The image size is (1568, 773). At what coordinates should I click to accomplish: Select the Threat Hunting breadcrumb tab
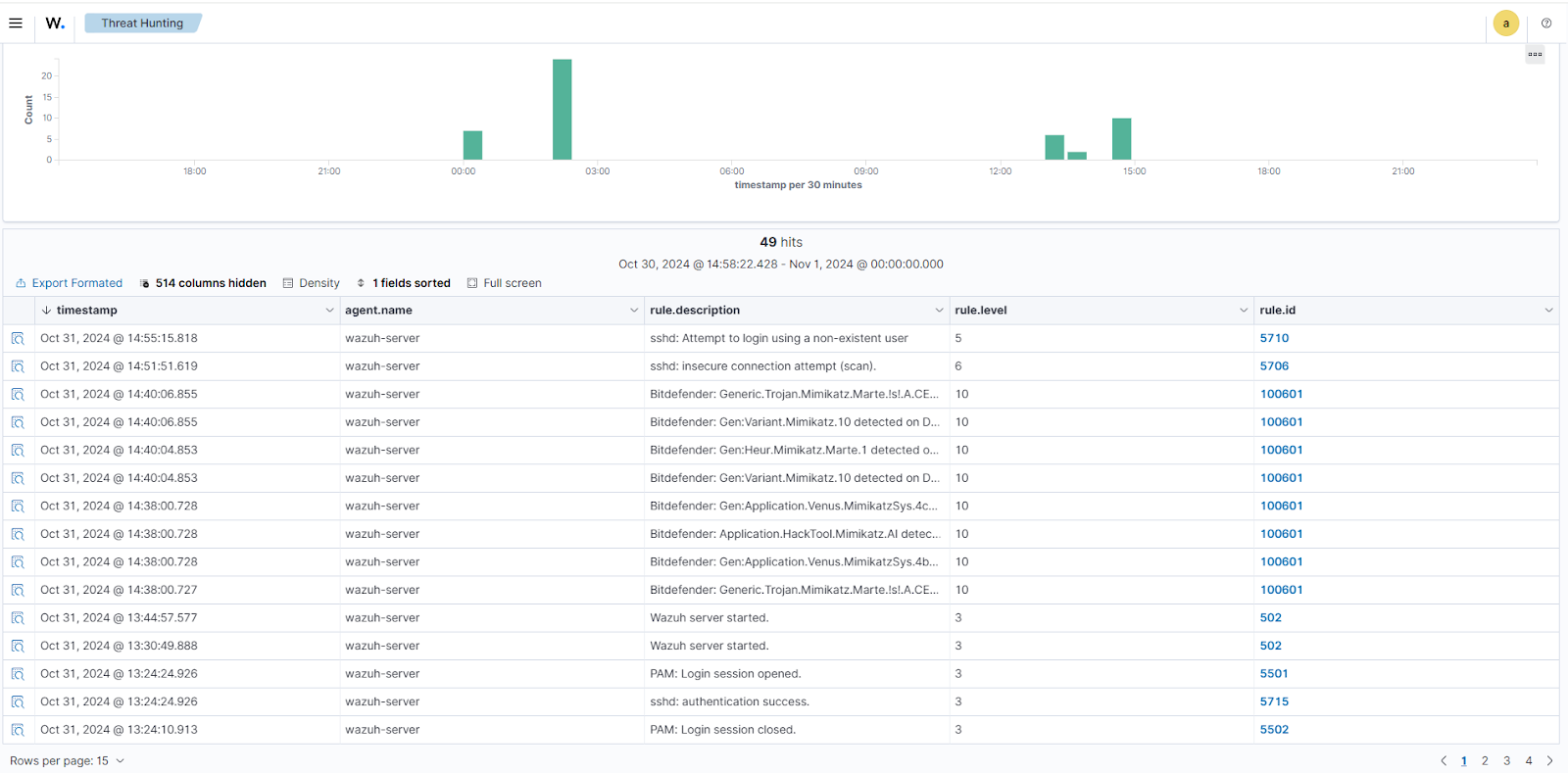142,24
